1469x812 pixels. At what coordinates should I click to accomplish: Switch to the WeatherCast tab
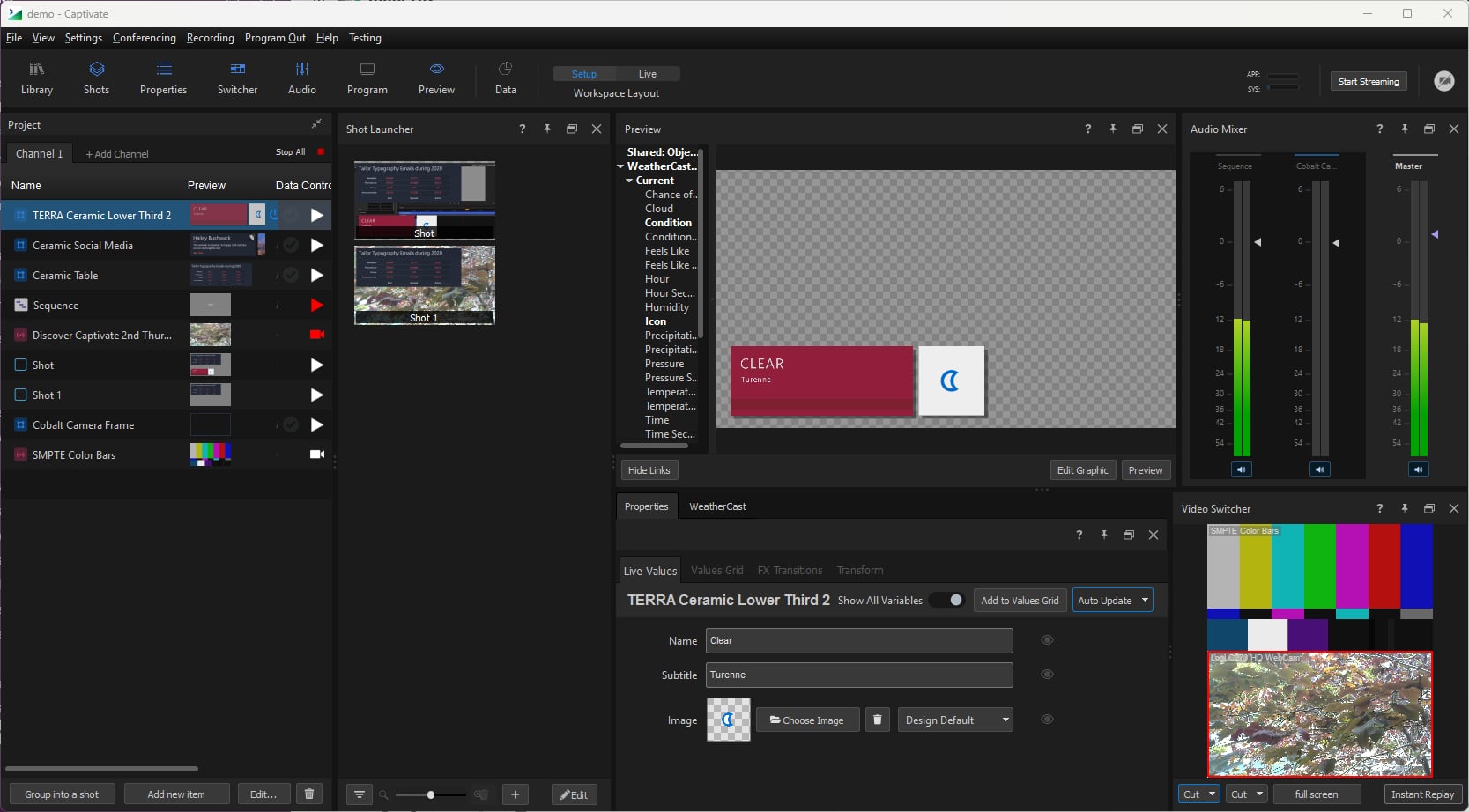[717, 506]
